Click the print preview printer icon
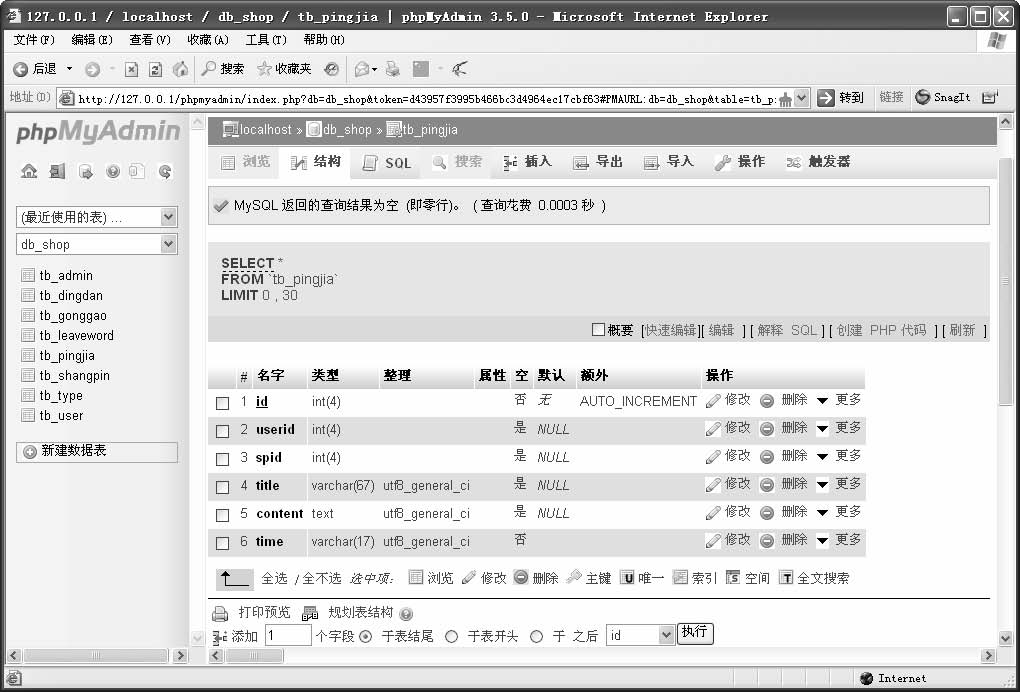Screen dimensions: 1020x692 tap(221, 613)
